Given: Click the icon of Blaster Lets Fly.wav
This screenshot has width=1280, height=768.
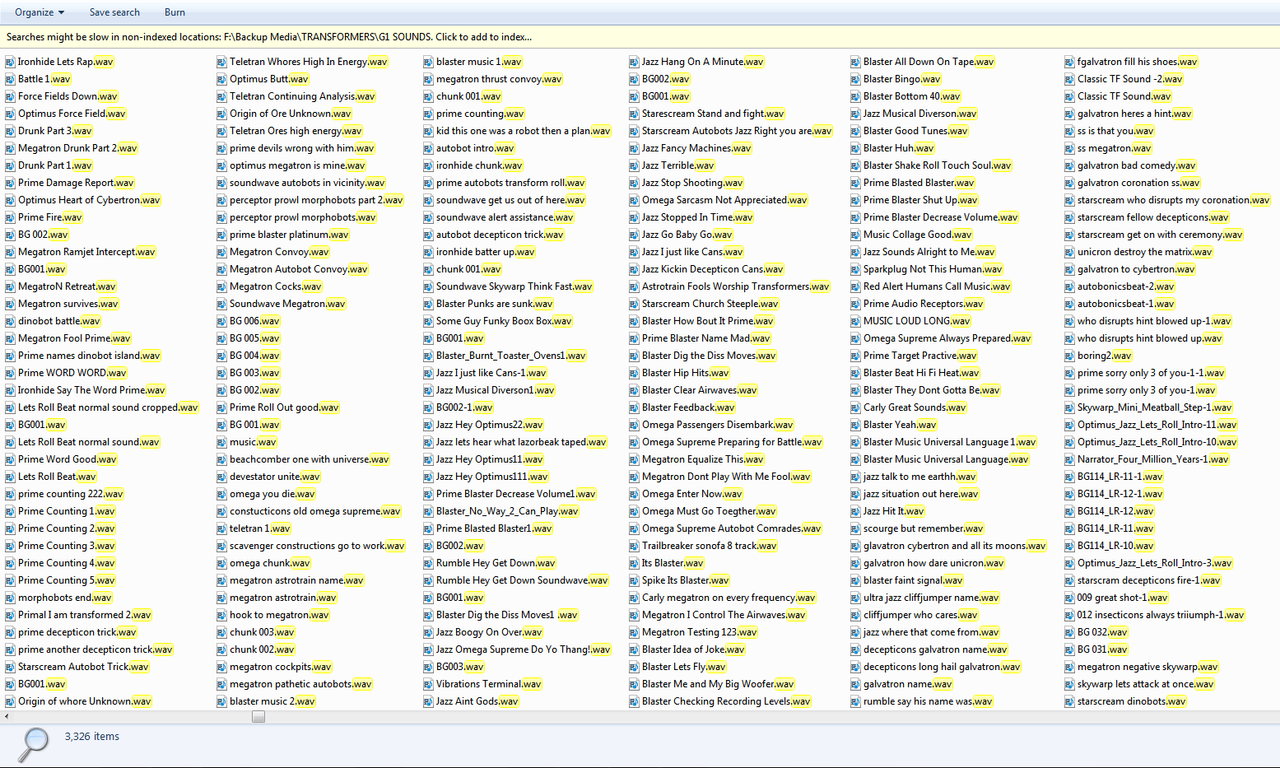Looking at the screenshot, I should click(x=634, y=667).
